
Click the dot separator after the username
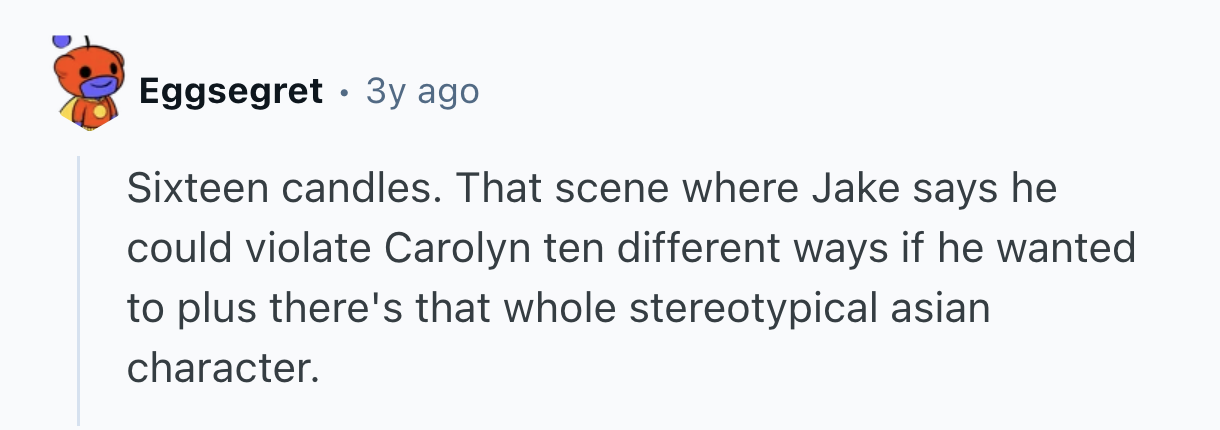[x=344, y=92]
